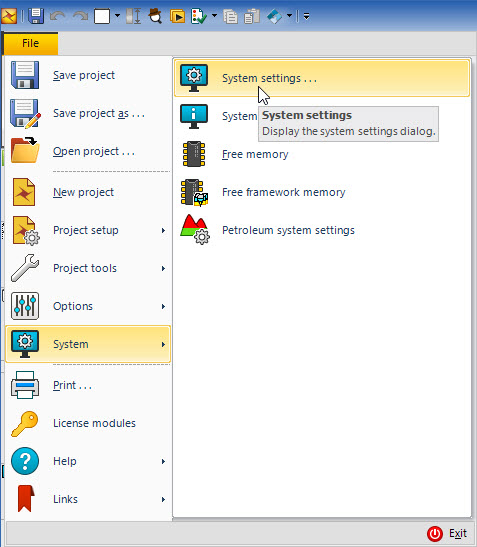Viewport: 477px width, 547px height.
Task: Click the Print printer icon
Action: point(25,385)
